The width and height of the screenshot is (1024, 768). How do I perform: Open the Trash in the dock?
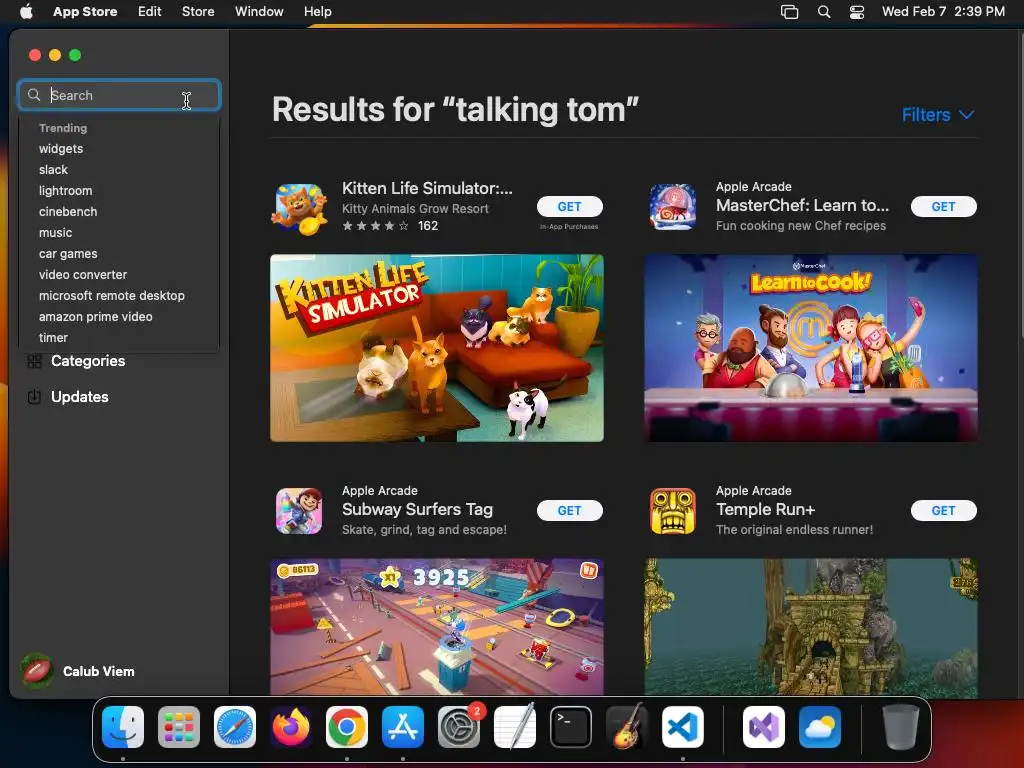901,727
